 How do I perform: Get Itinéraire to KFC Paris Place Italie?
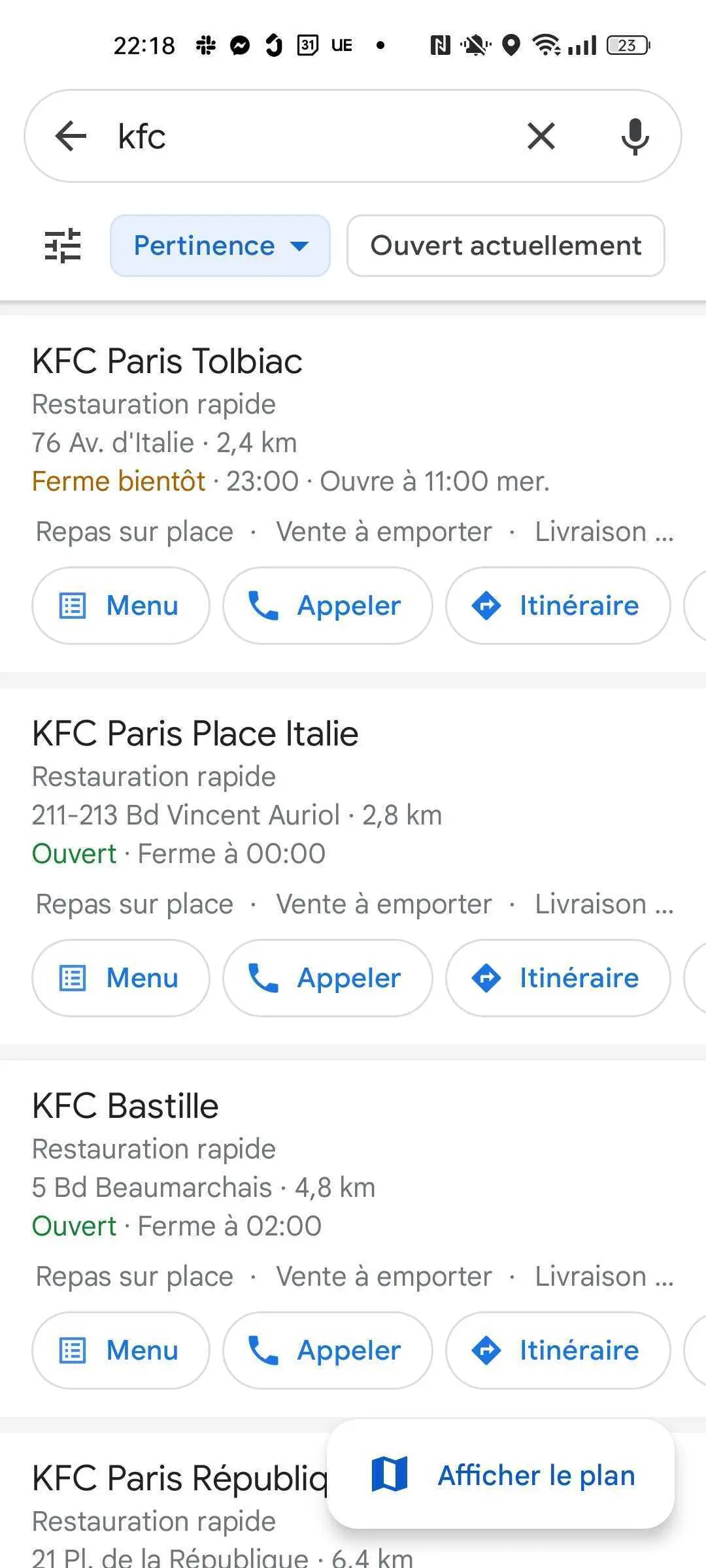pos(558,978)
